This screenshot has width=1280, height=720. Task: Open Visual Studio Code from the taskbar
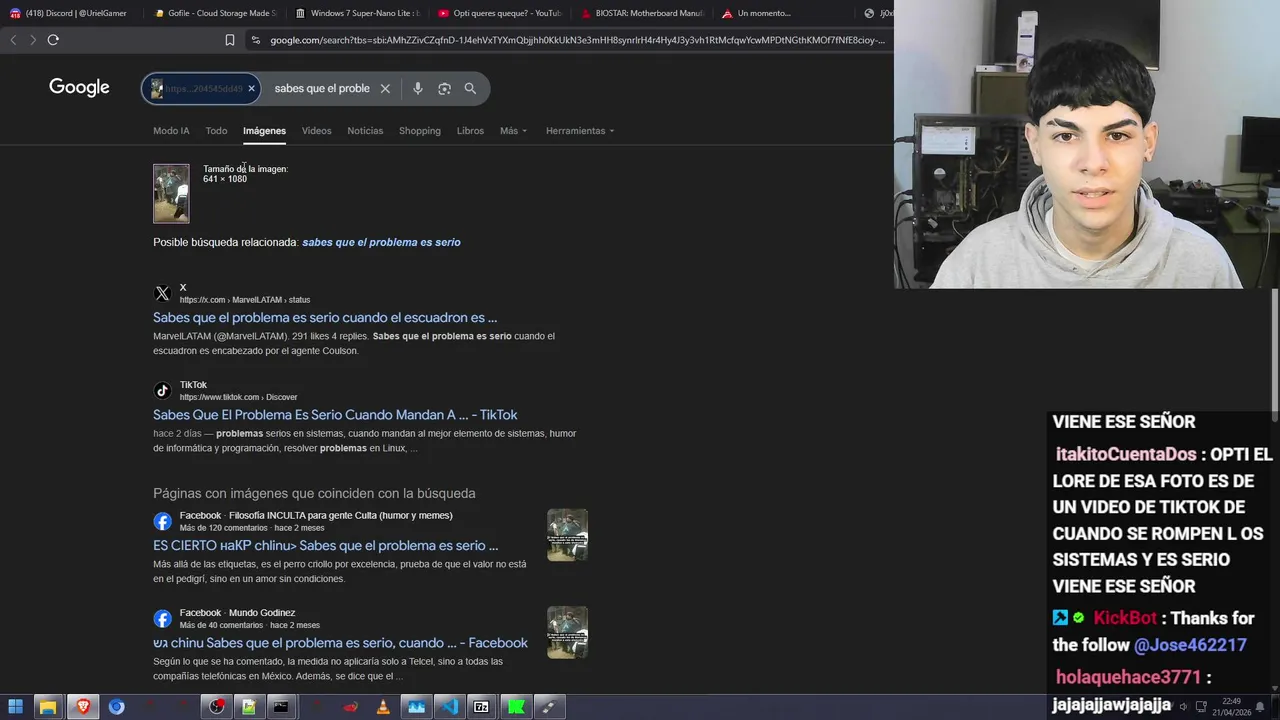click(x=449, y=707)
